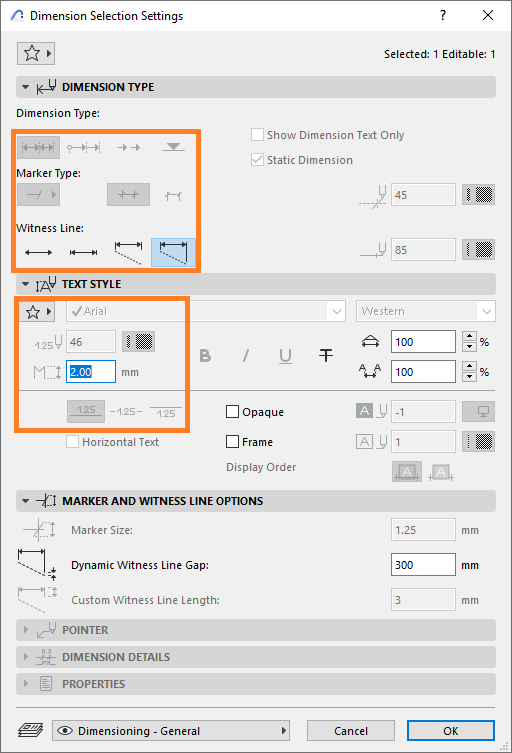Toggle Bold text formatting
Image resolution: width=512 pixels, height=753 pixels.
coord(205,356)
